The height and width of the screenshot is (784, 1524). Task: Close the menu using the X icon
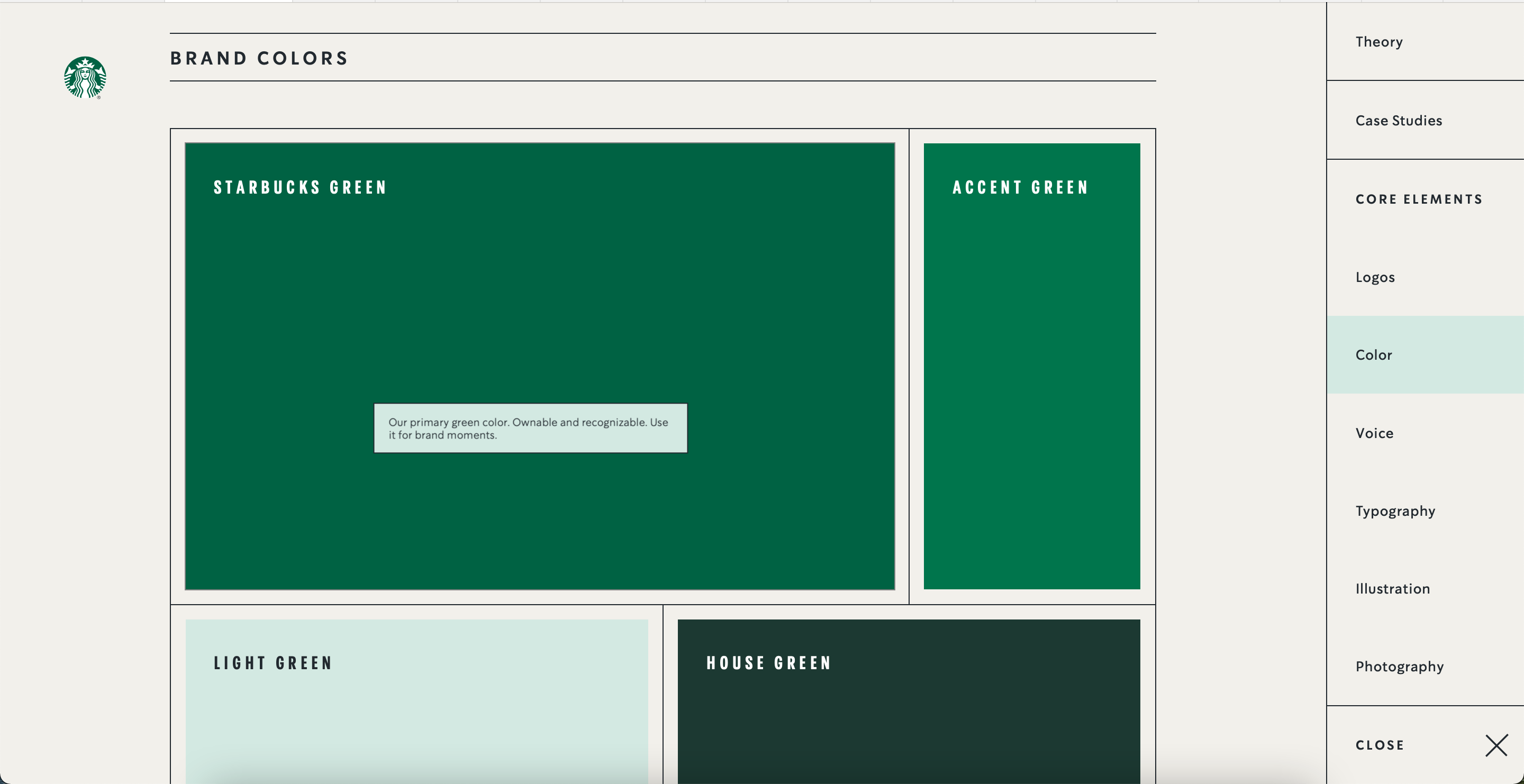(x=1496, y=745)
